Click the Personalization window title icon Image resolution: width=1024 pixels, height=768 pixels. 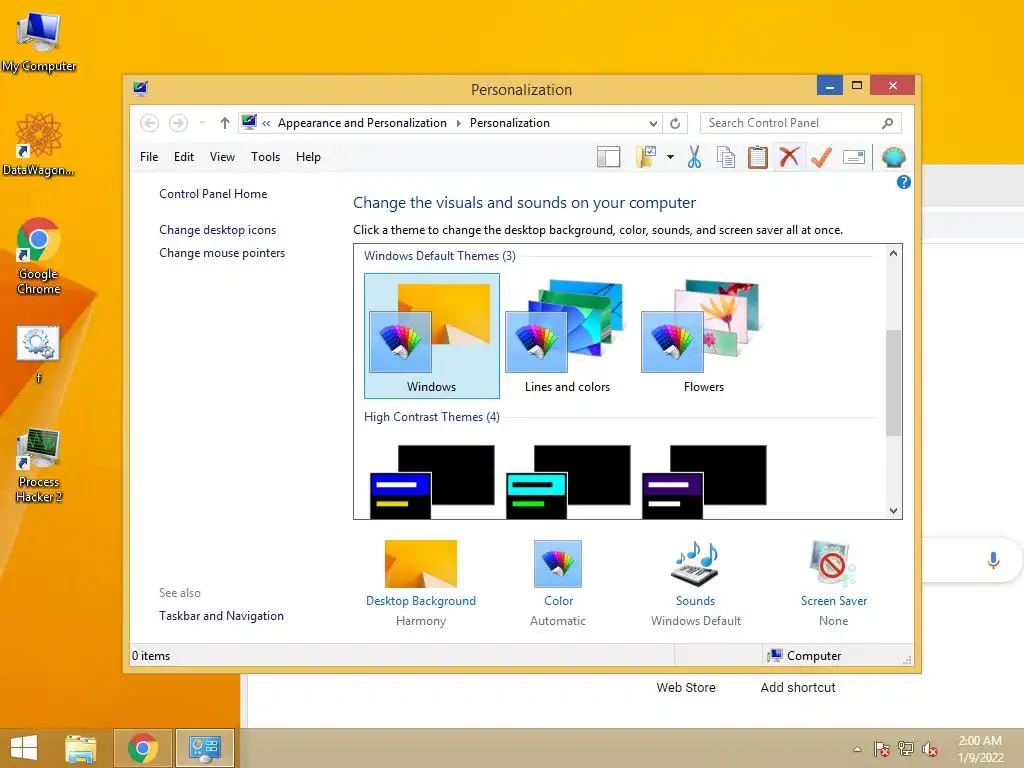[x=140, y=88]
